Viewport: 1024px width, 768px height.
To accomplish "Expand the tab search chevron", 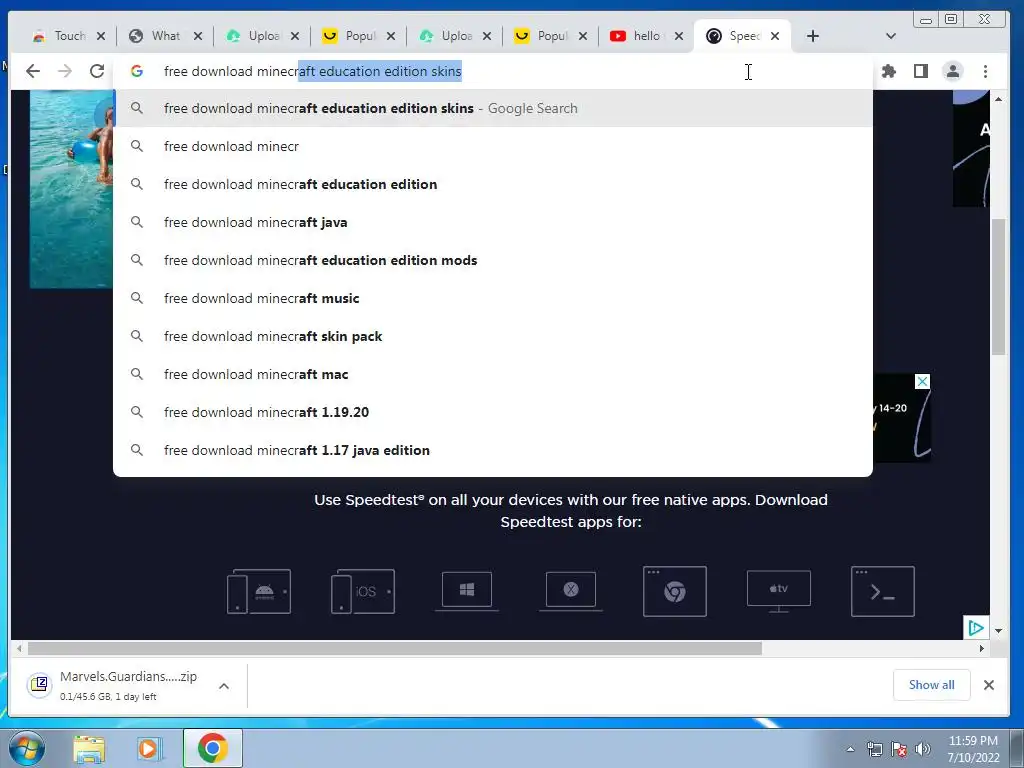I will (x=890, y=36).
